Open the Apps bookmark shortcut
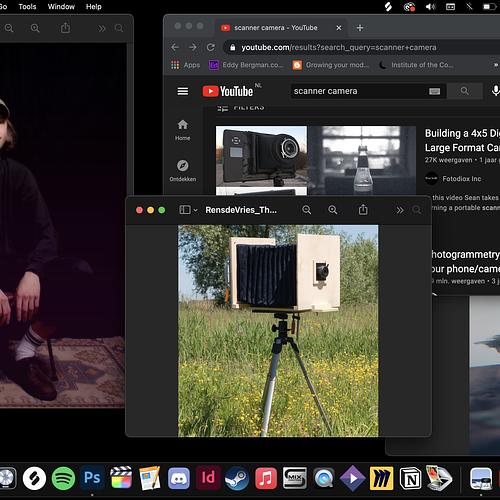Screen dimensions: 500x500 185,65
